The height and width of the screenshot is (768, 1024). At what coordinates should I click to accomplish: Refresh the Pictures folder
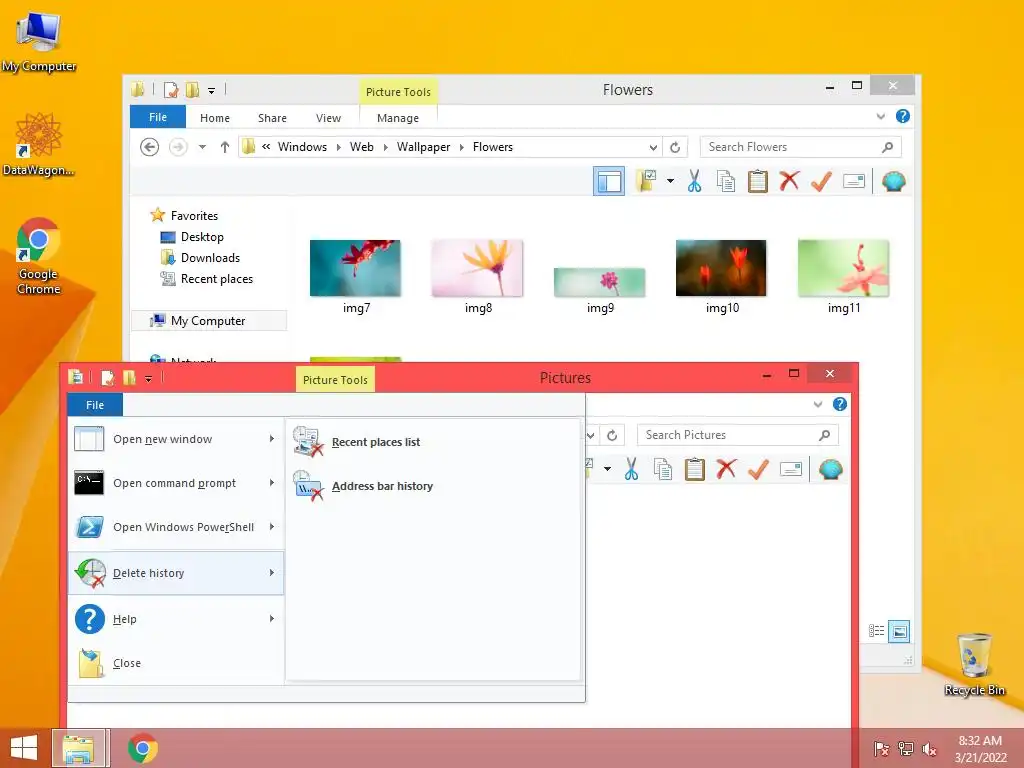[x=612, y=435]
